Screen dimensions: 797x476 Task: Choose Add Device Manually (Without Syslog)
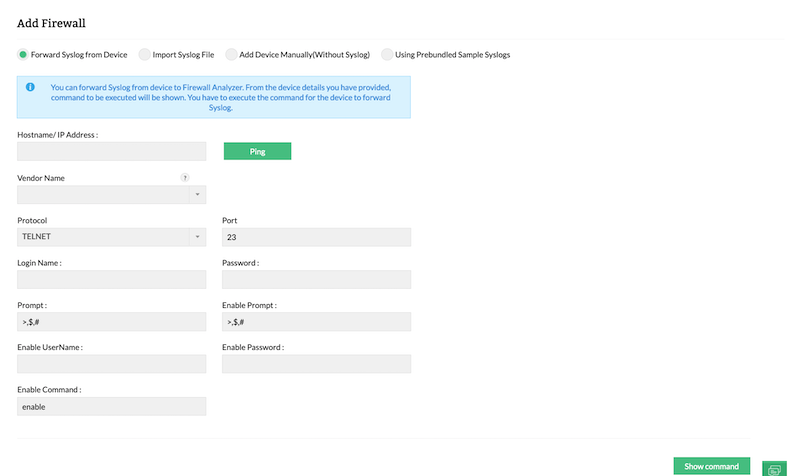click(231, 54)
